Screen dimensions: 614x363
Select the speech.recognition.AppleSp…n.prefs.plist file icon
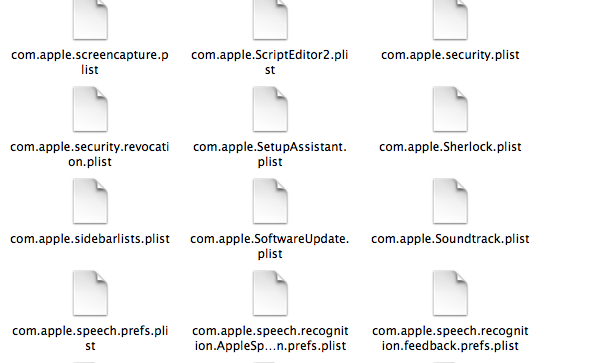pyautogui.click(x=270, y=293)
